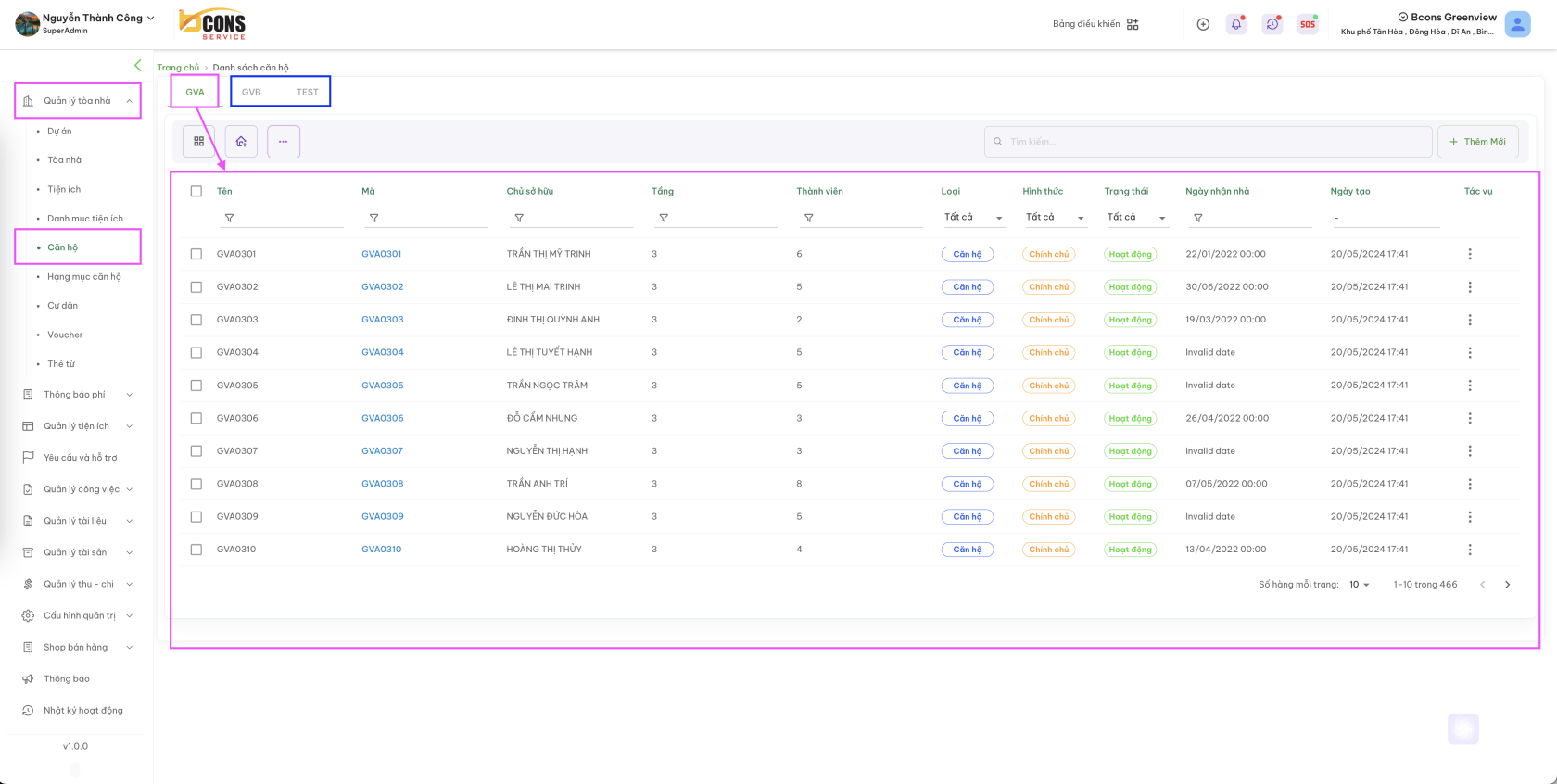The height and width of the screenshot is (784, 1557).
Task: Open the three-dot more options toolbar button
Action: click(284, 142)
